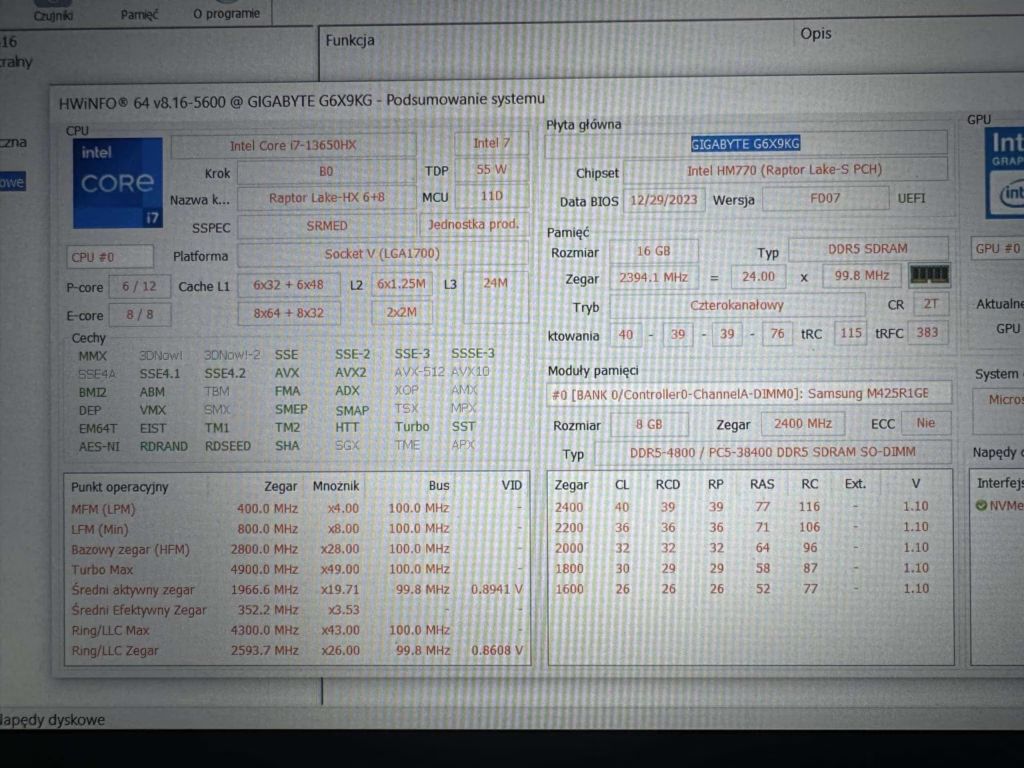
Task: Click the Czterokanałowy memory mode field
Action: [x=737, y=306]
